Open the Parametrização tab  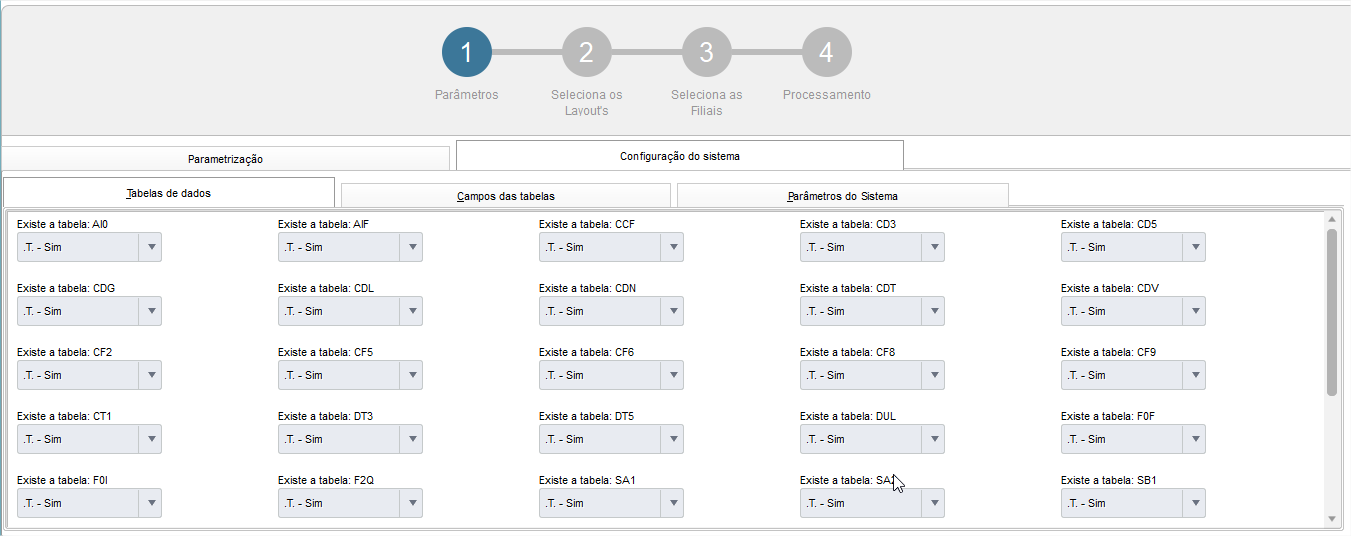tap(225, 159)
